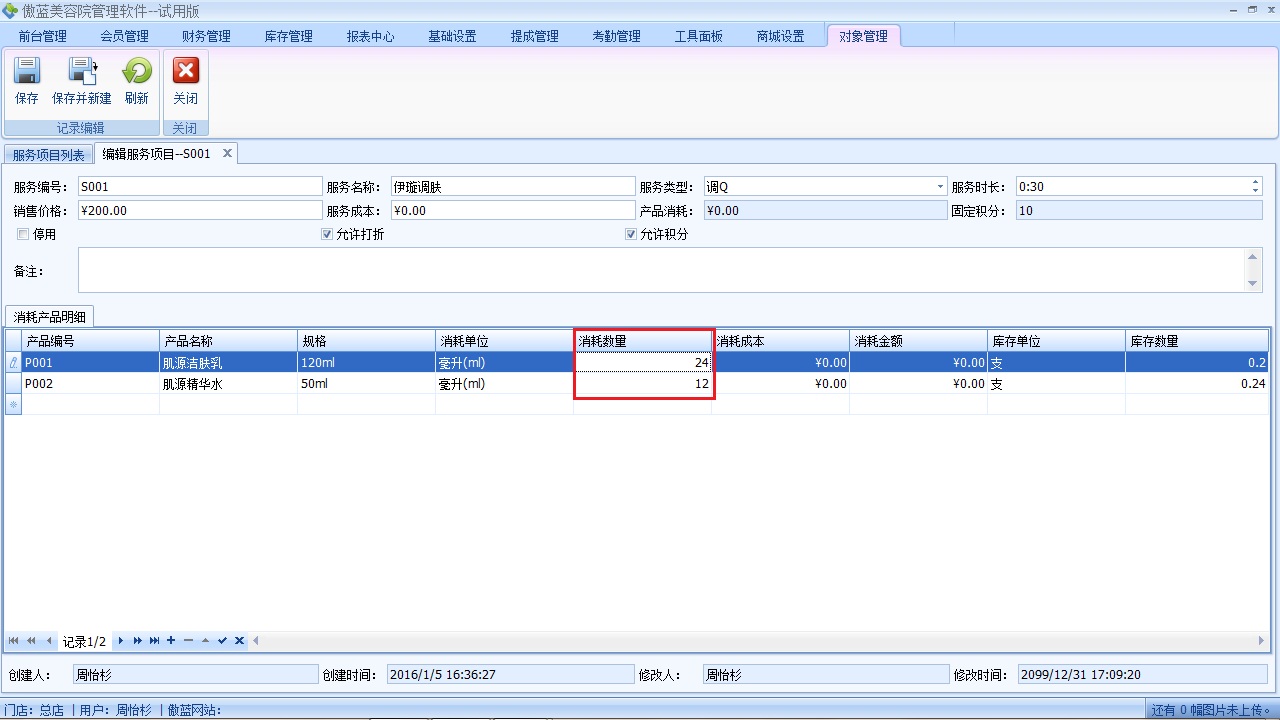Screen dimensions: 1280x720
Task: Click the 保存并新建 (Save and New) icon
Action: point(81,80)
